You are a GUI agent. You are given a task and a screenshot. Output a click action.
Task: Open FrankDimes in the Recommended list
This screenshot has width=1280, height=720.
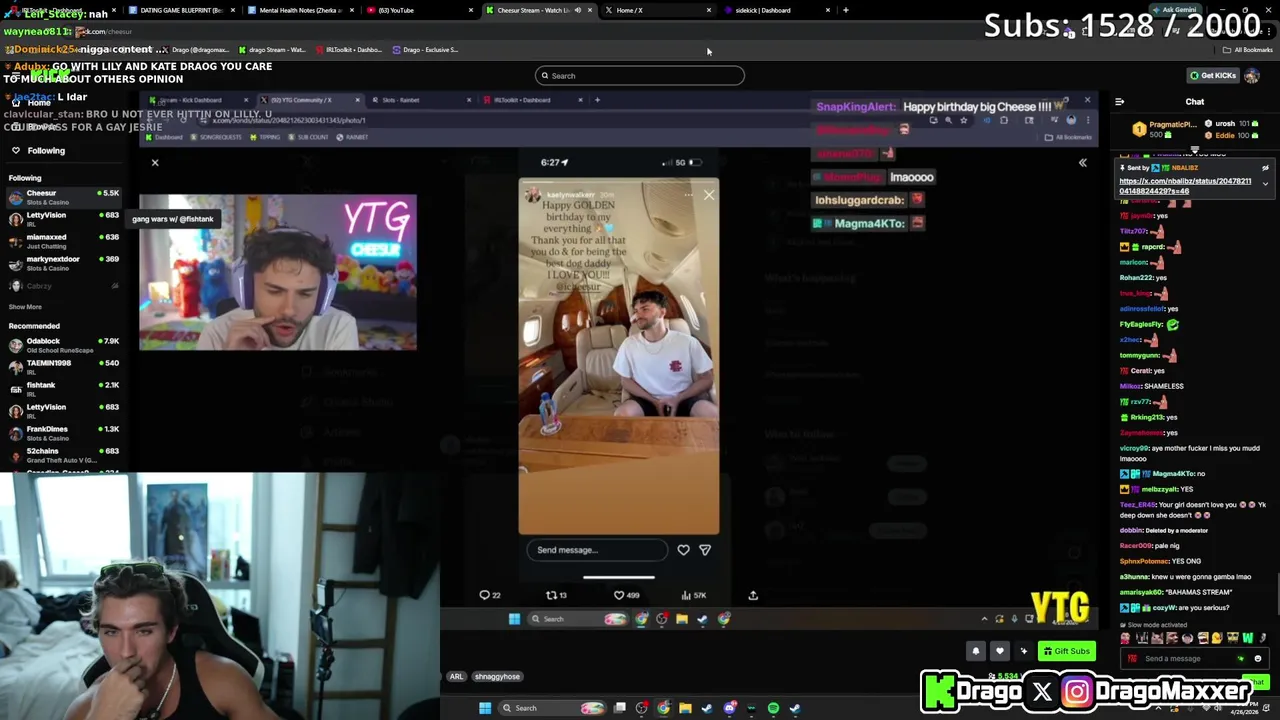(x=63, y=433)
